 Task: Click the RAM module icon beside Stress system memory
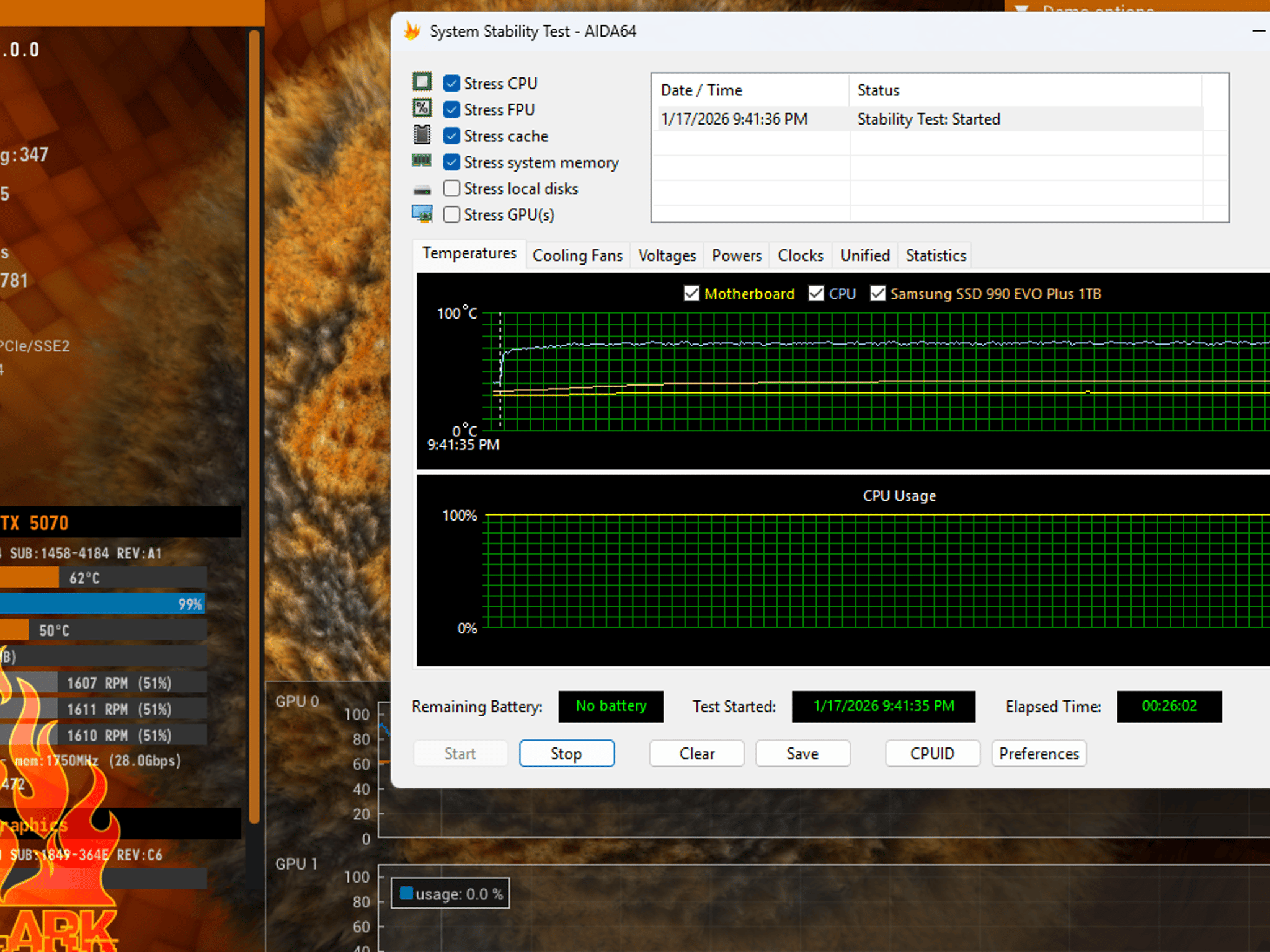[x=422, y=161]
